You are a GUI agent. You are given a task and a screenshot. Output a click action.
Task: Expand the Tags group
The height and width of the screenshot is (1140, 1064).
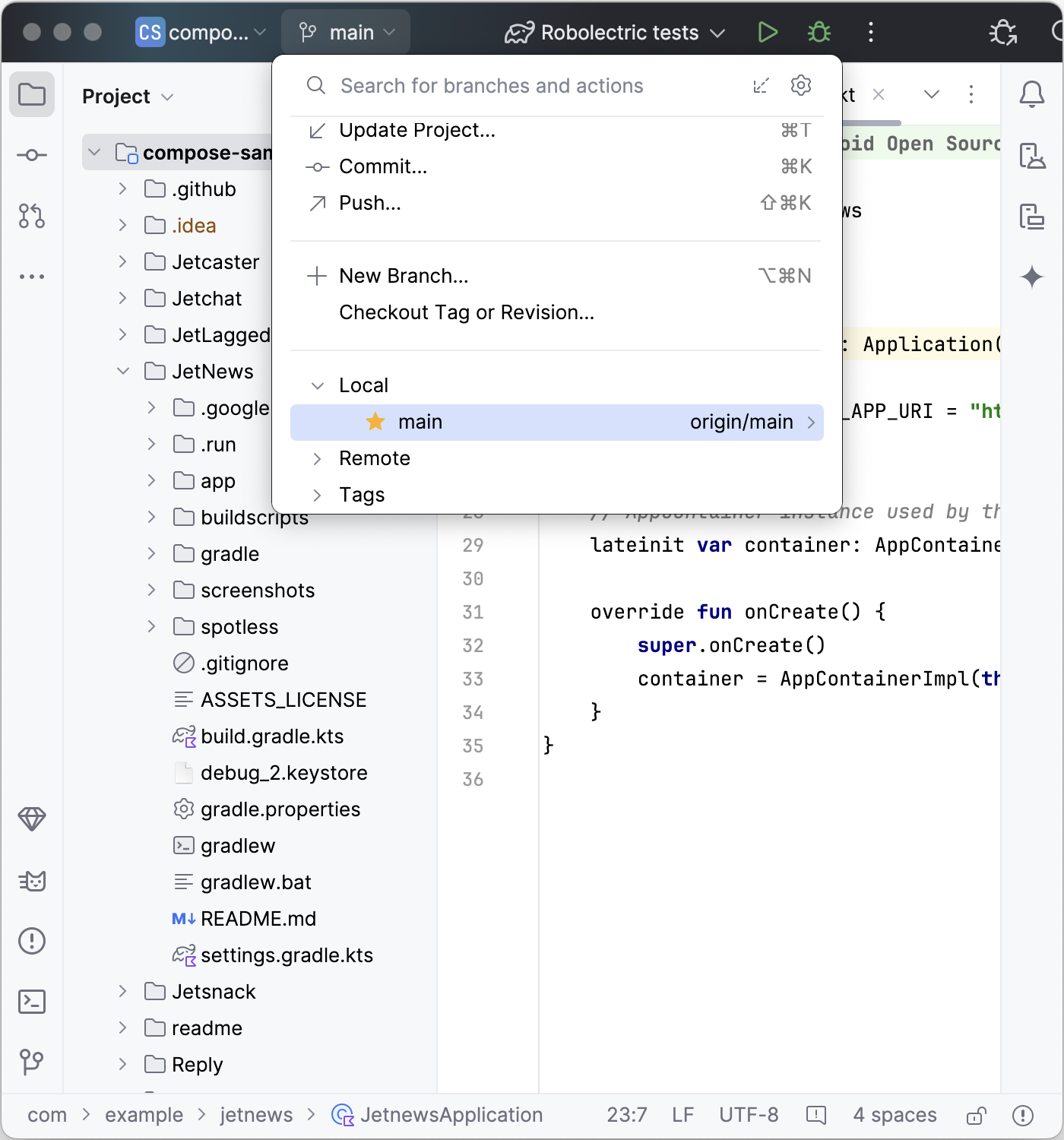click(318, 495)
